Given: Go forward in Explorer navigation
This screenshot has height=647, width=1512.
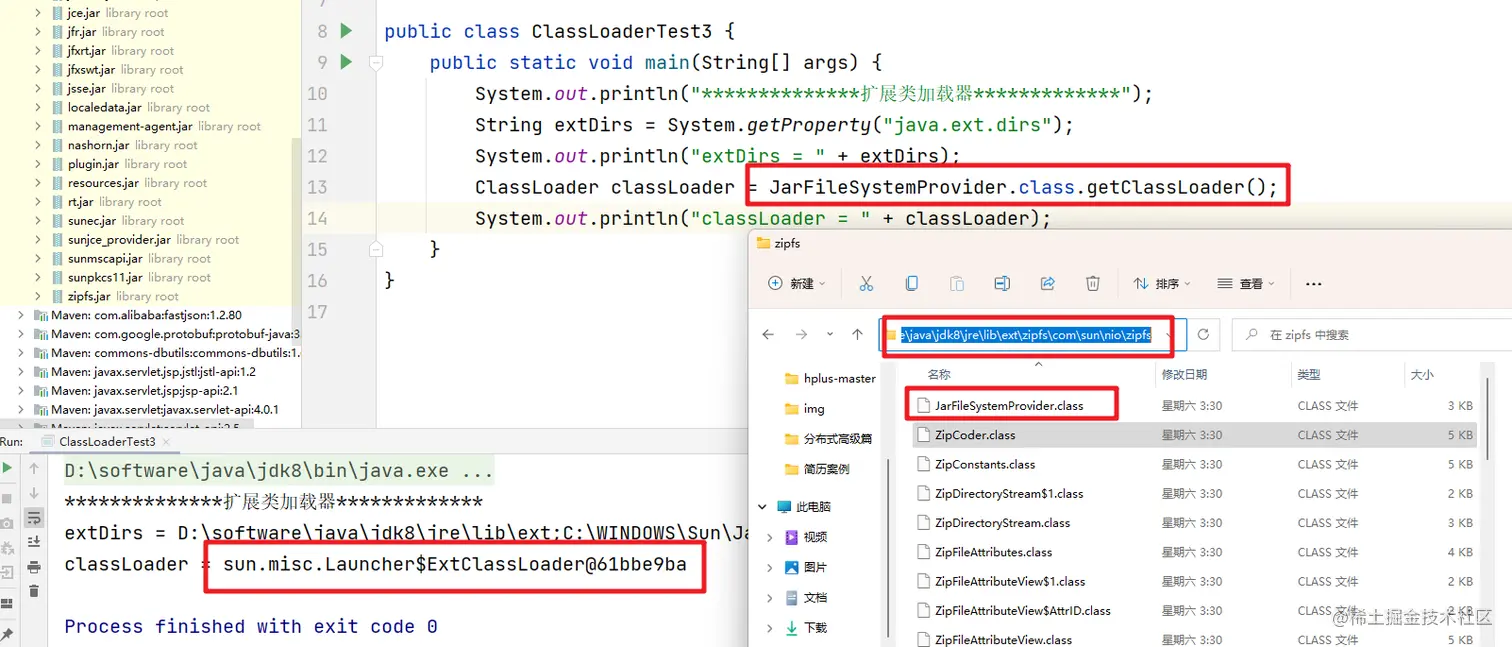Looking at the screenshot, I should (801, 334).
